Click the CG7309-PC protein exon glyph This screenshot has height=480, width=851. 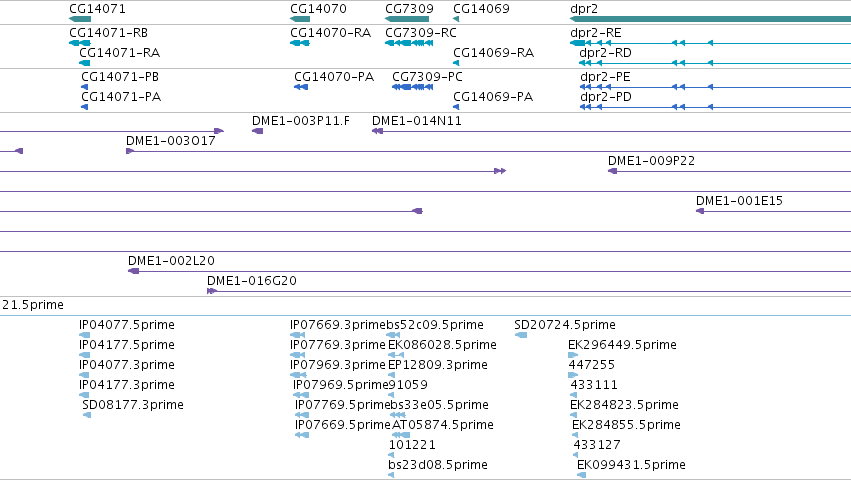point(412,87)
